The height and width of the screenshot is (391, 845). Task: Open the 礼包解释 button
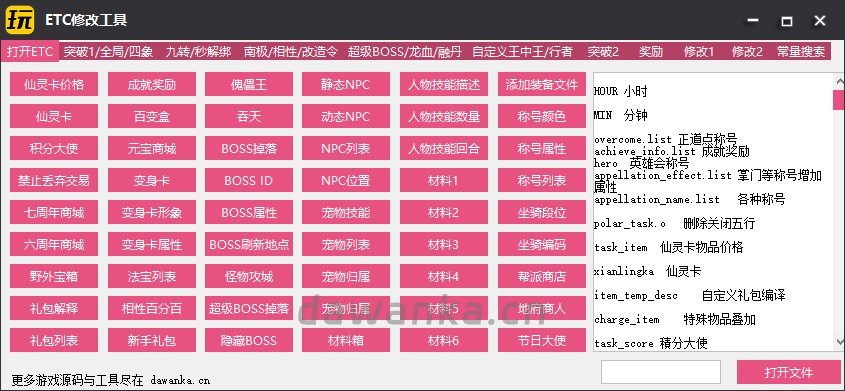coord(54,308)
